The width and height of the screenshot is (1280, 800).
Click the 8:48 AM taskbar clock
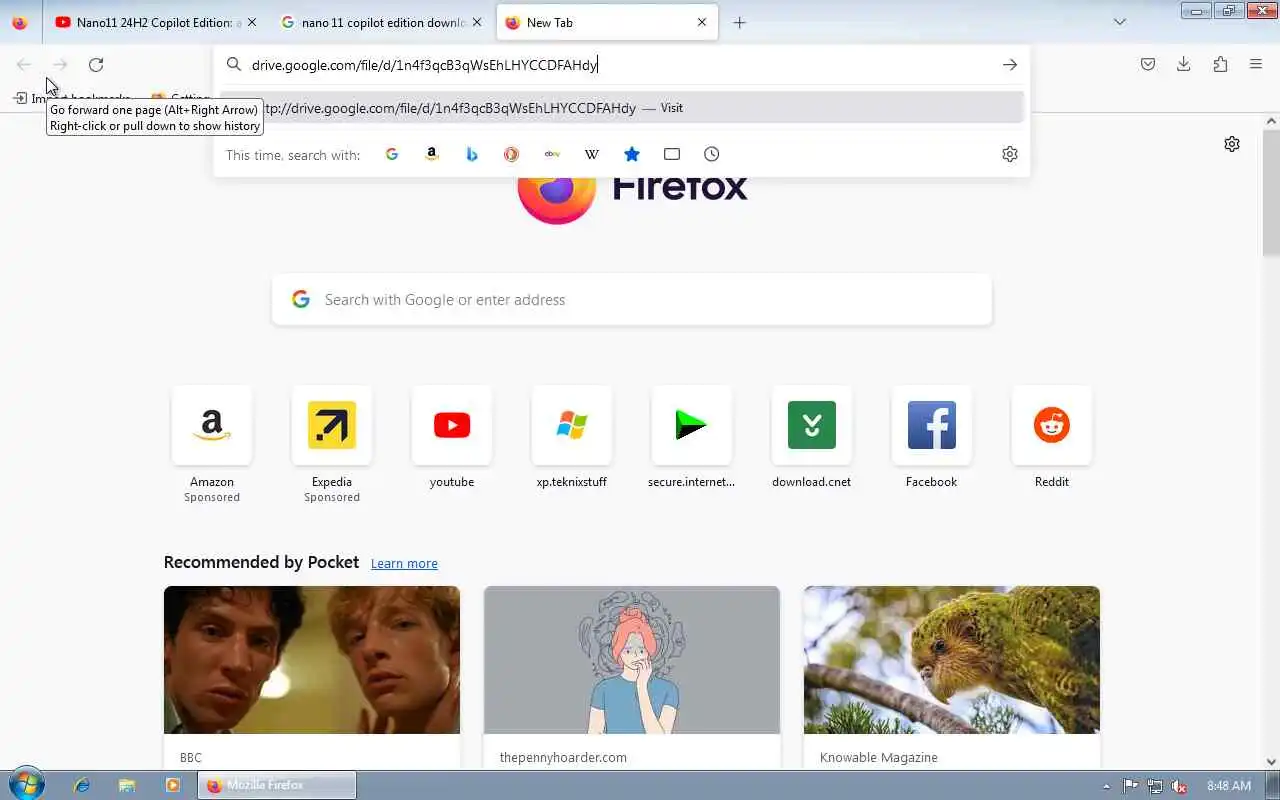point(1229,786)
